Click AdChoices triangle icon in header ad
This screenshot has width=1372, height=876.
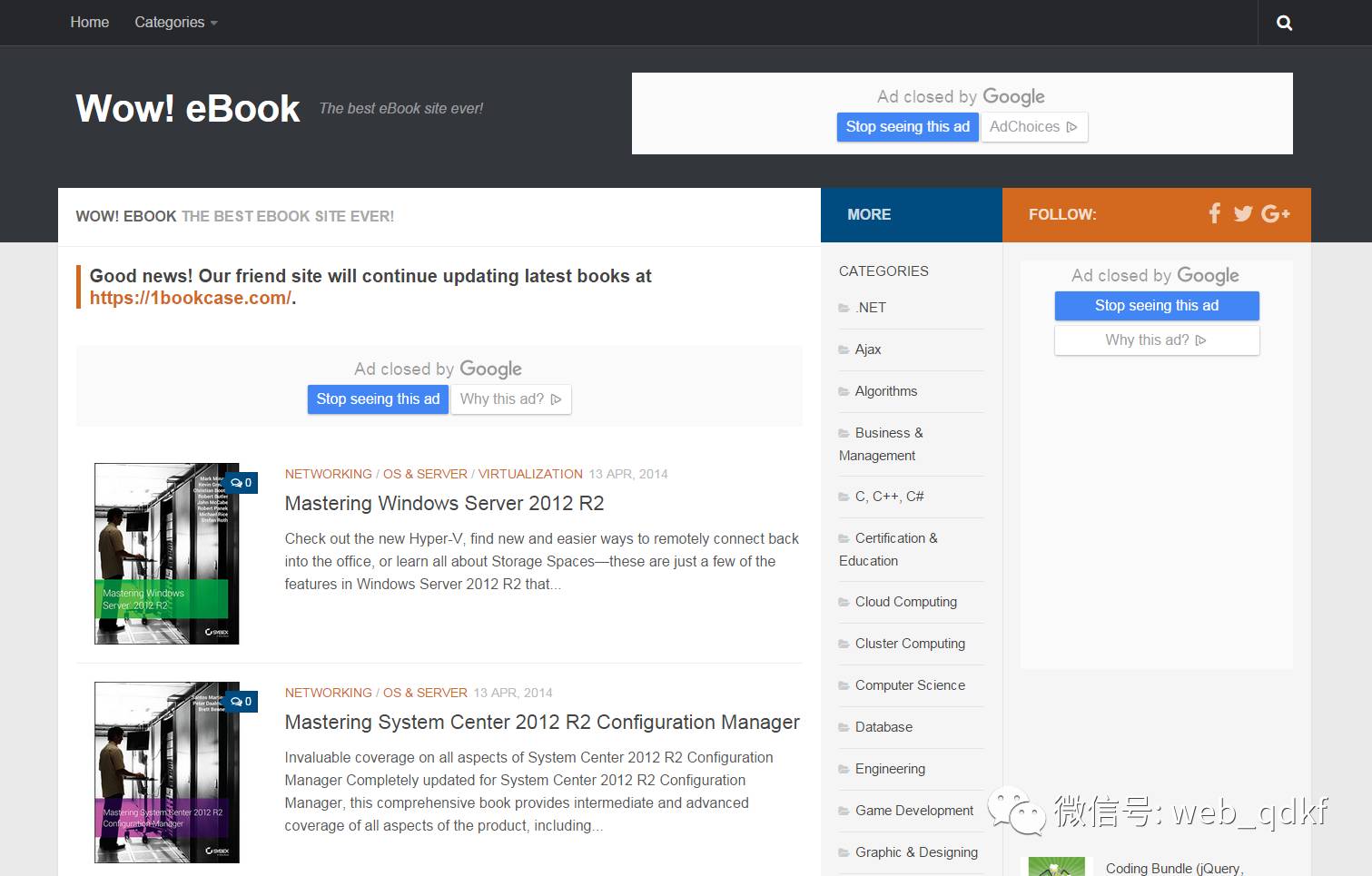(x=1071, y=127)
